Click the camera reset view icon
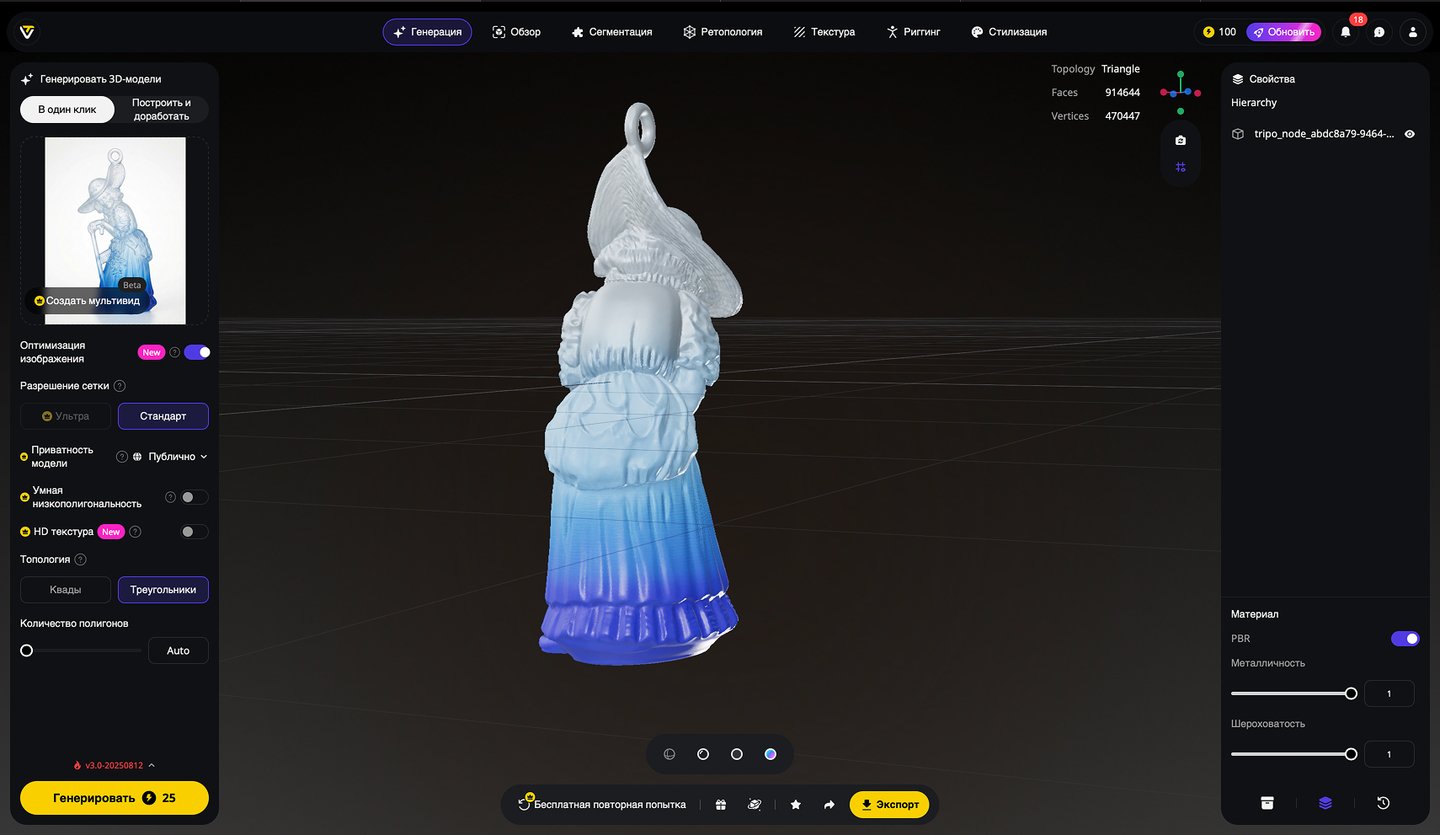 [1181, 141]
